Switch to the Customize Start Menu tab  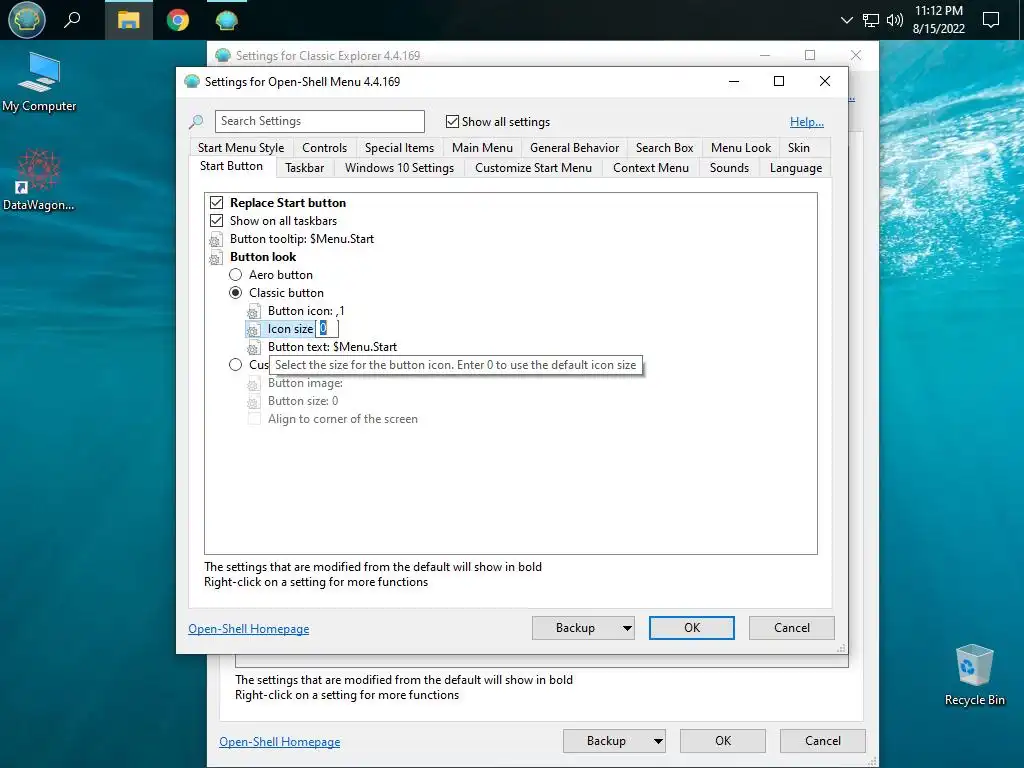point(534,168)
